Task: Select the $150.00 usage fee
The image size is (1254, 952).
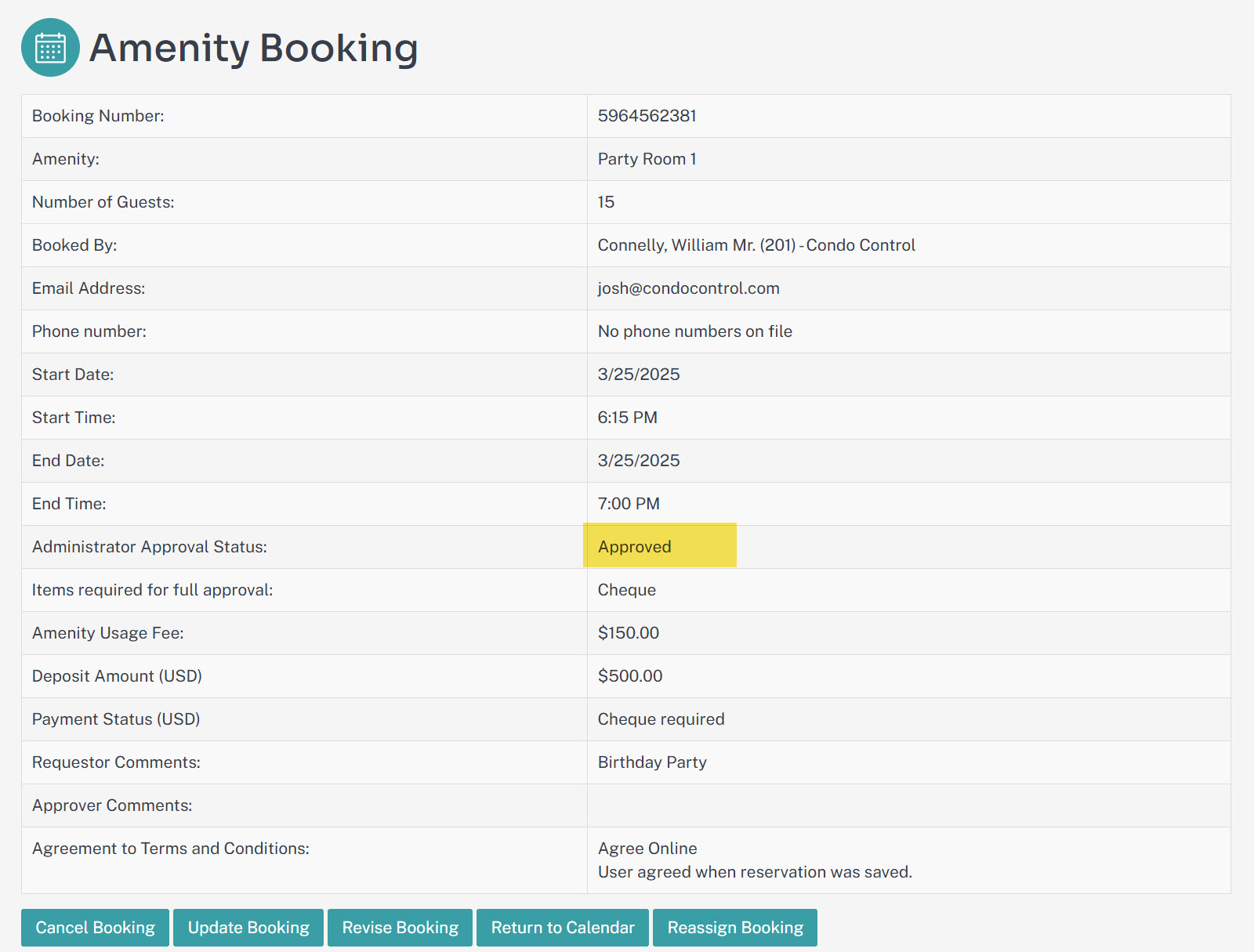Action: (x=629, y=633)
